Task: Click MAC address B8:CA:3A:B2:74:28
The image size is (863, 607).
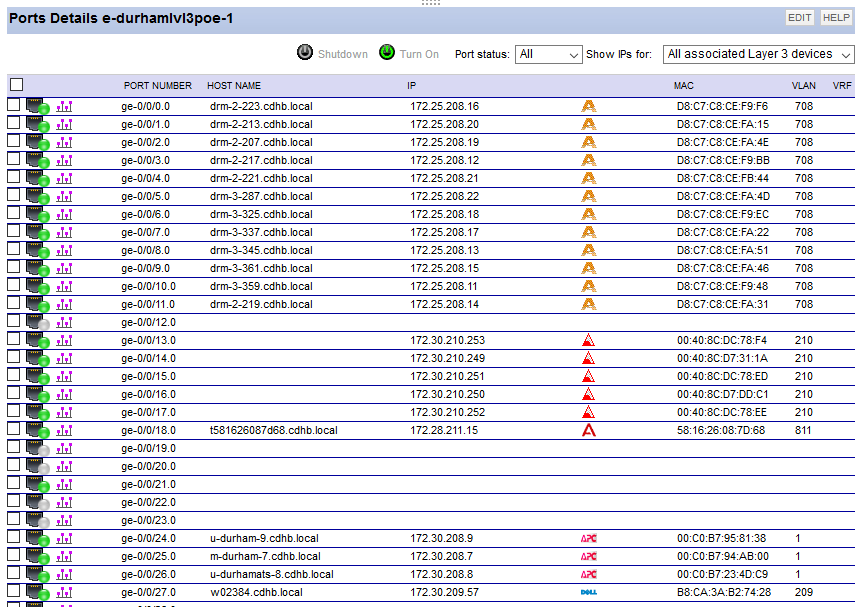Action: click(724, 592)
